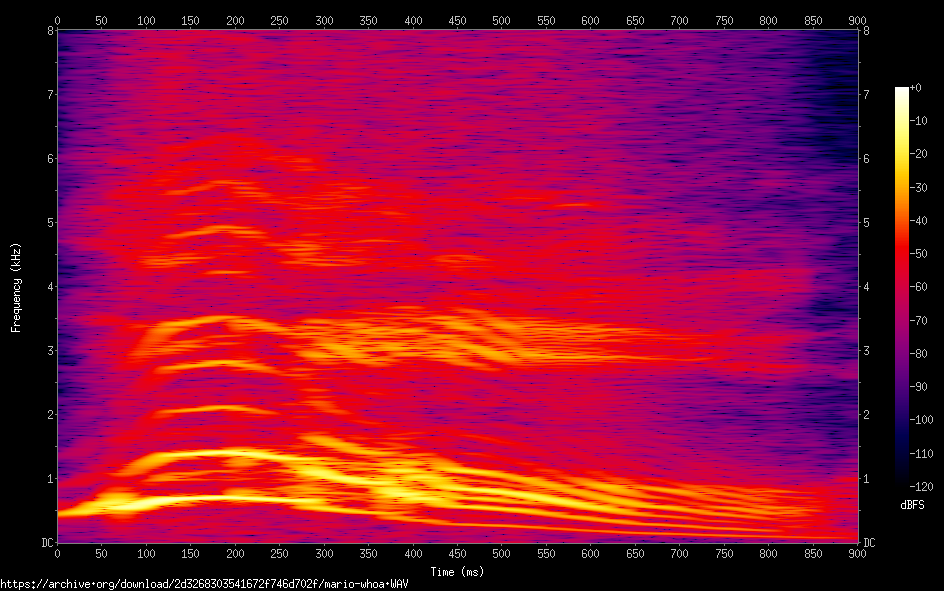Click the 'Time (ms)' axis title
Screen dimensions: 944x591
tap(457, 571)
